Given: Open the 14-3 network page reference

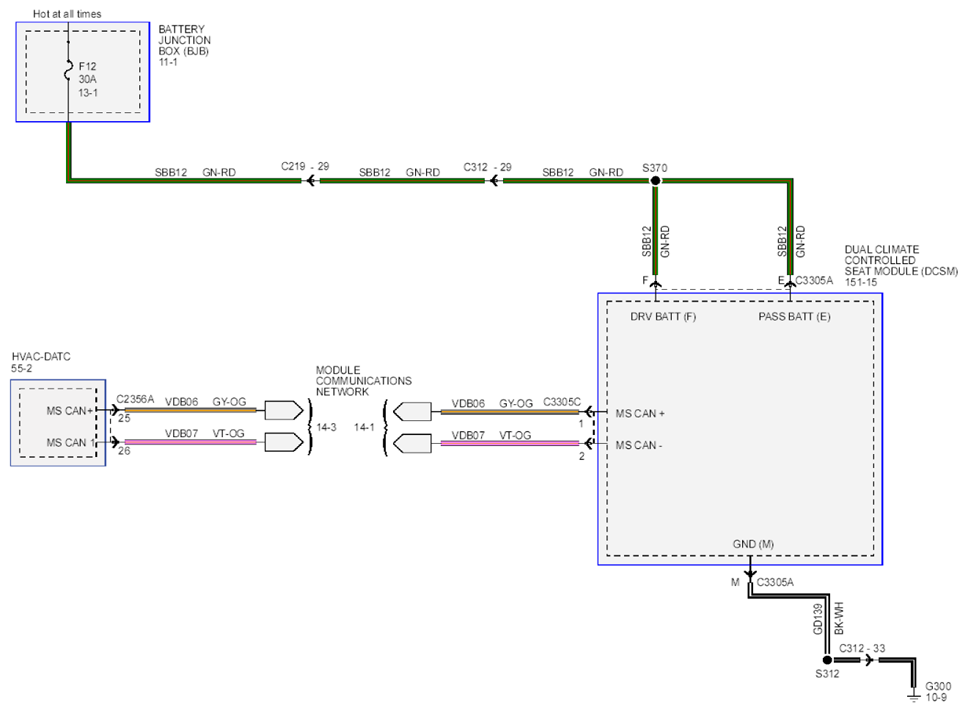Looking at the screenshot, I should pos(326,427).
